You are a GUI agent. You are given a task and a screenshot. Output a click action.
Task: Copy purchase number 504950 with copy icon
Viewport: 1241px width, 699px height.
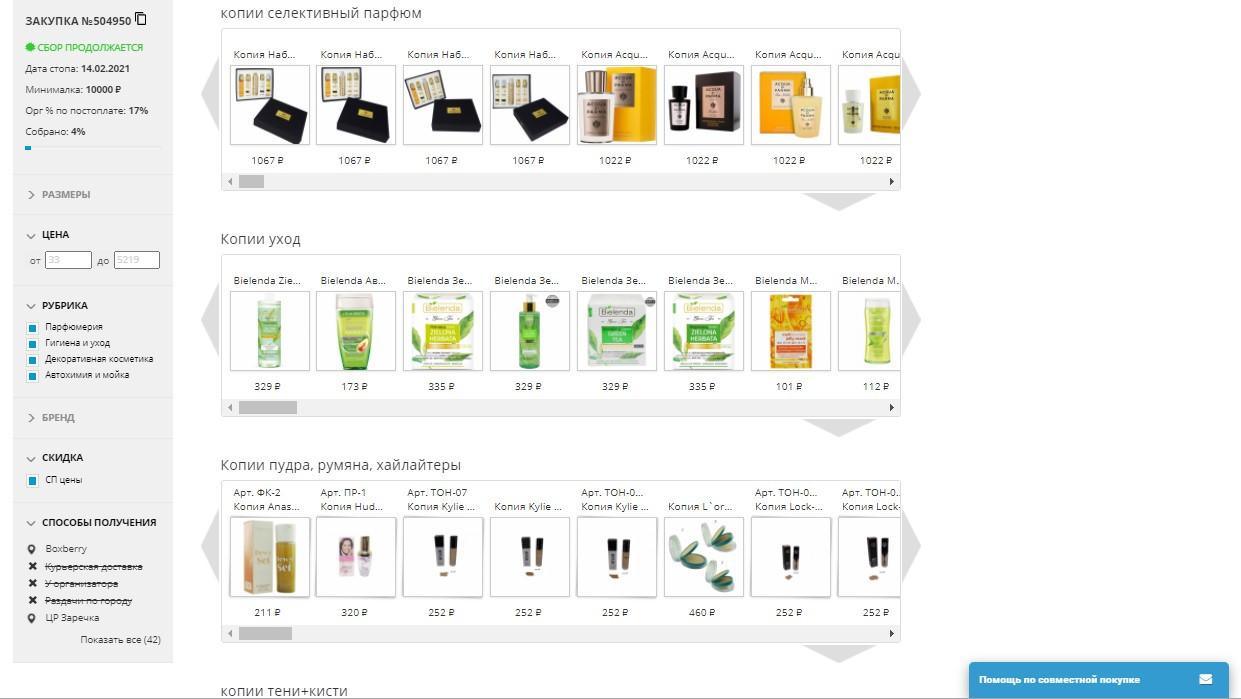point(141,19)
